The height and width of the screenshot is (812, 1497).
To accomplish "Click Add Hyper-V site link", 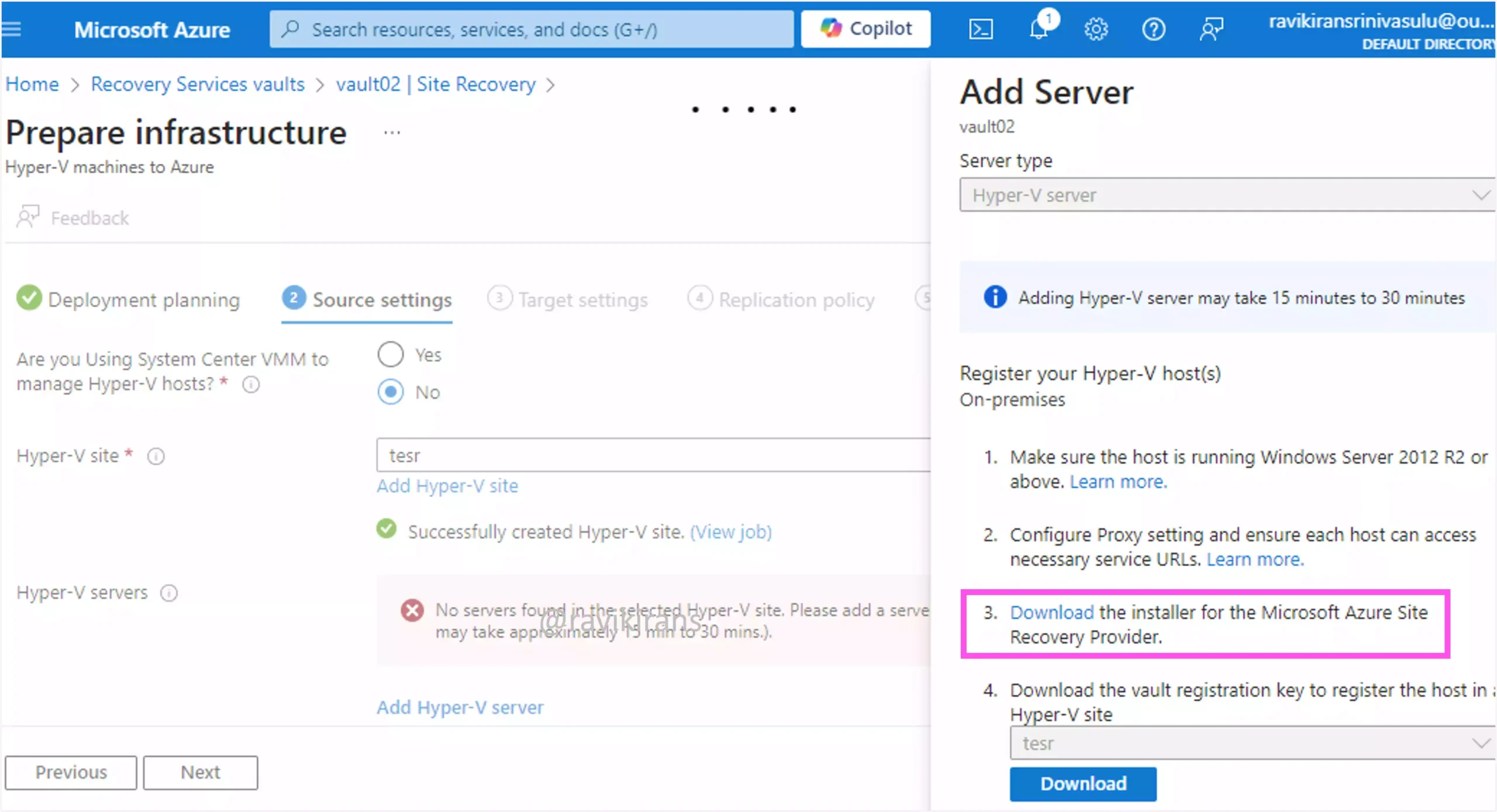I will (x=447, y=486).
